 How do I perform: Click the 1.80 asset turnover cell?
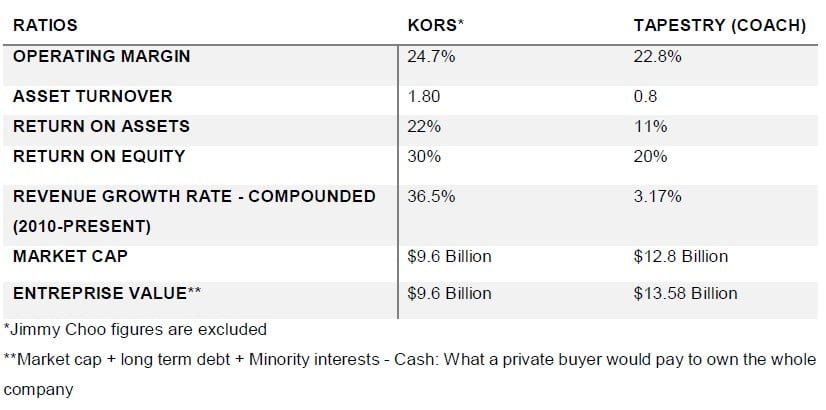pos(424,97)
